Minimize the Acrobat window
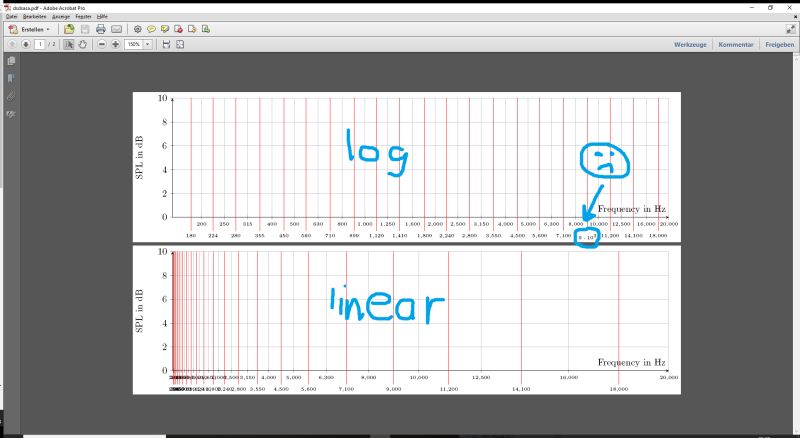The image size is (800, 438). pyautogui.click(x=752, y=8)
